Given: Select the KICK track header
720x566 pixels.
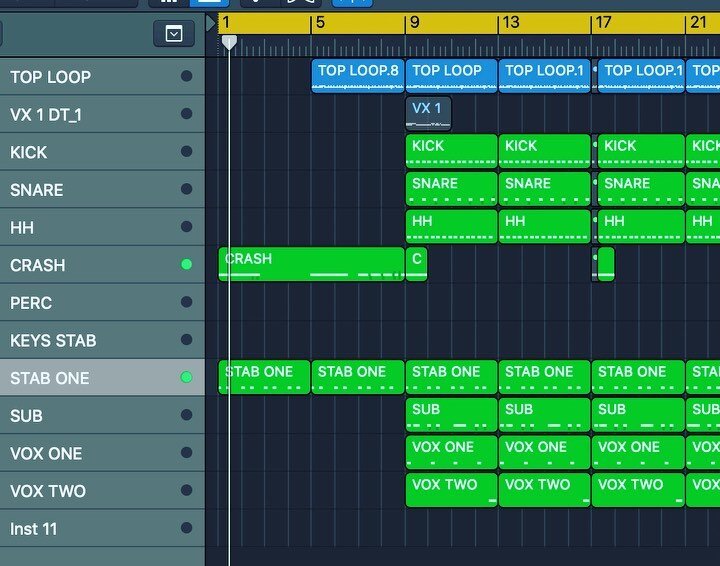Looking at the screenshot, I should [x=102, y=152].
